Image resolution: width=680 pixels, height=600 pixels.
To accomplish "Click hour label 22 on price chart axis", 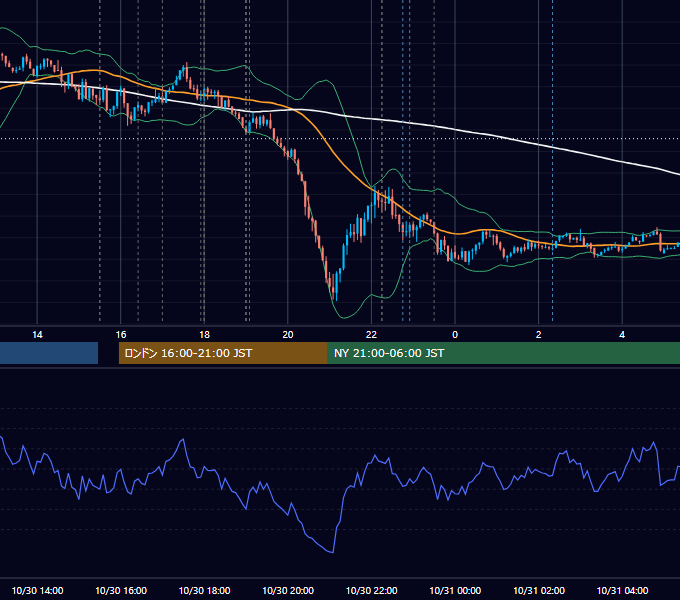I will click(x=371, y=335).
